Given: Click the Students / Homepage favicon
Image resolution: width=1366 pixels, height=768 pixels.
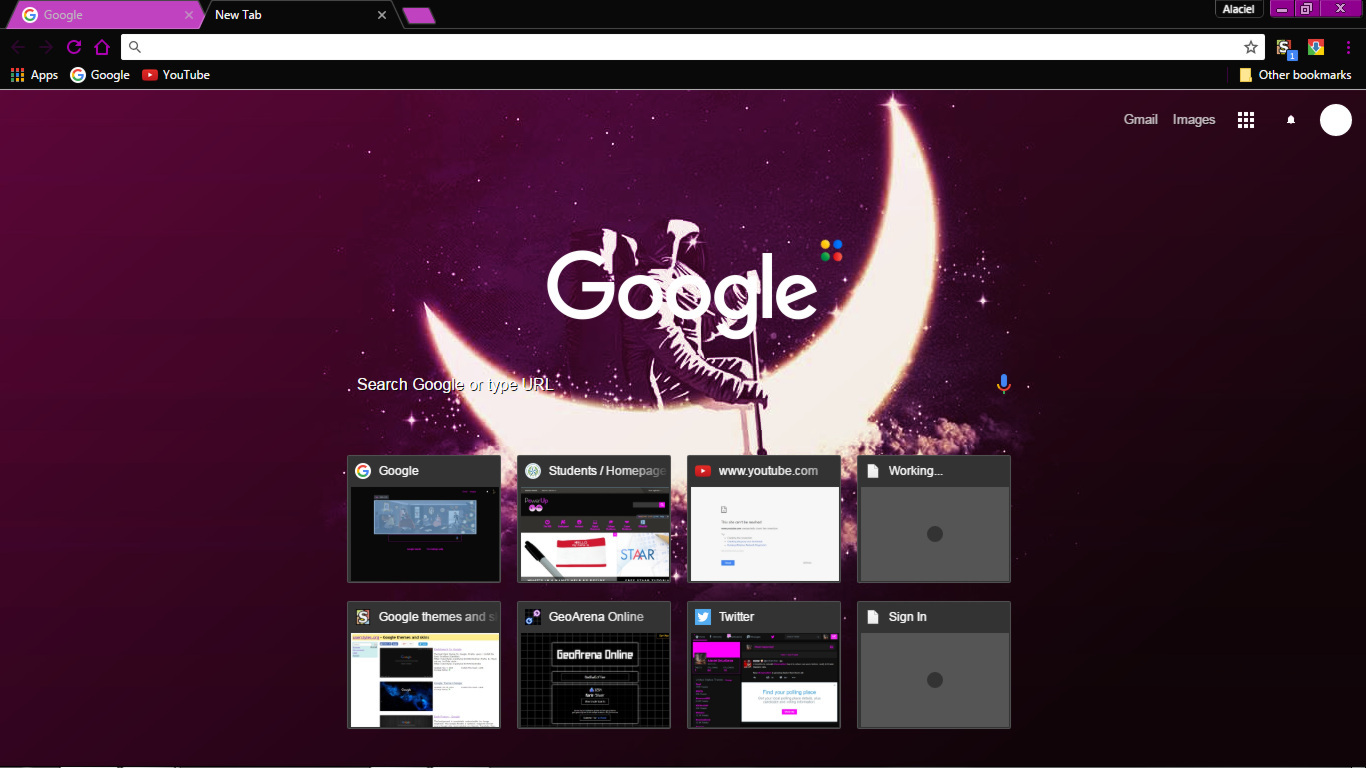Looking at the screenshot, I should (x=533, y=471).
